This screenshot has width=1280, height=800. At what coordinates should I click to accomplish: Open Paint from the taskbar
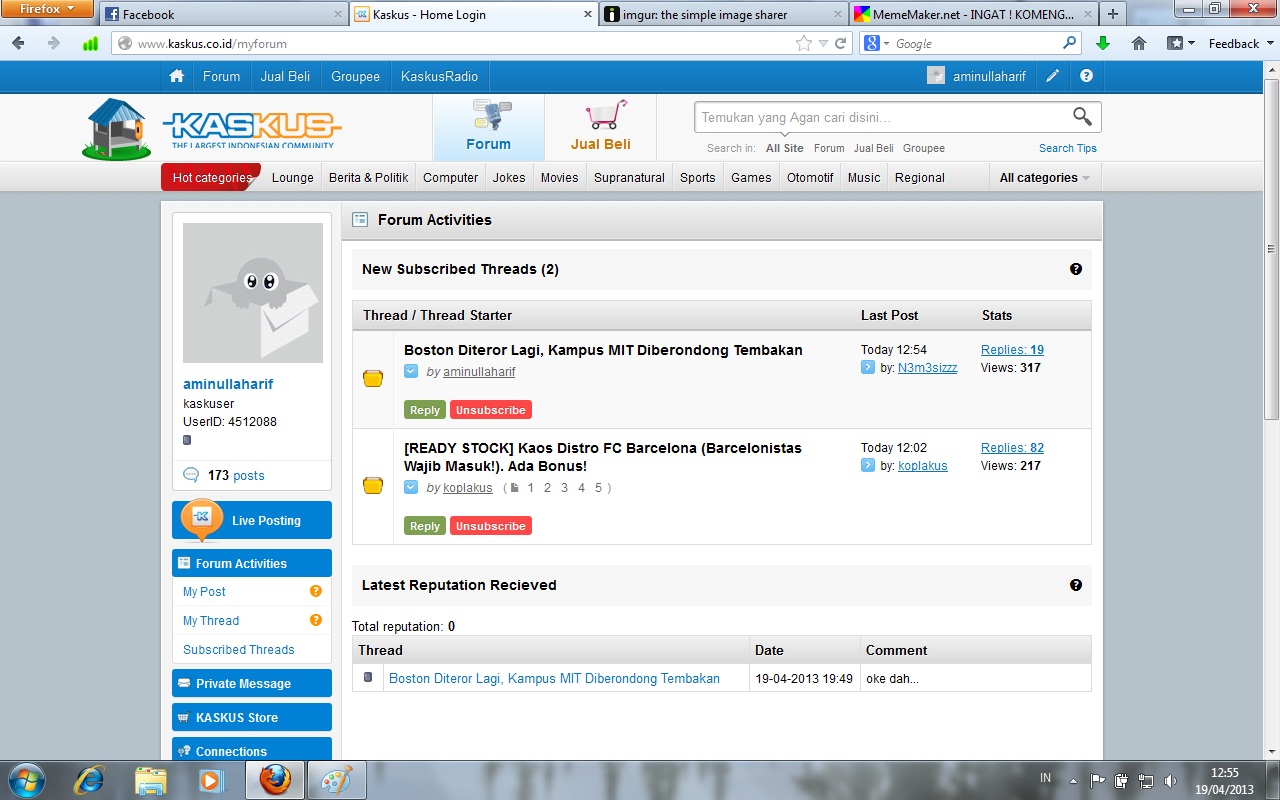[336, 779]
